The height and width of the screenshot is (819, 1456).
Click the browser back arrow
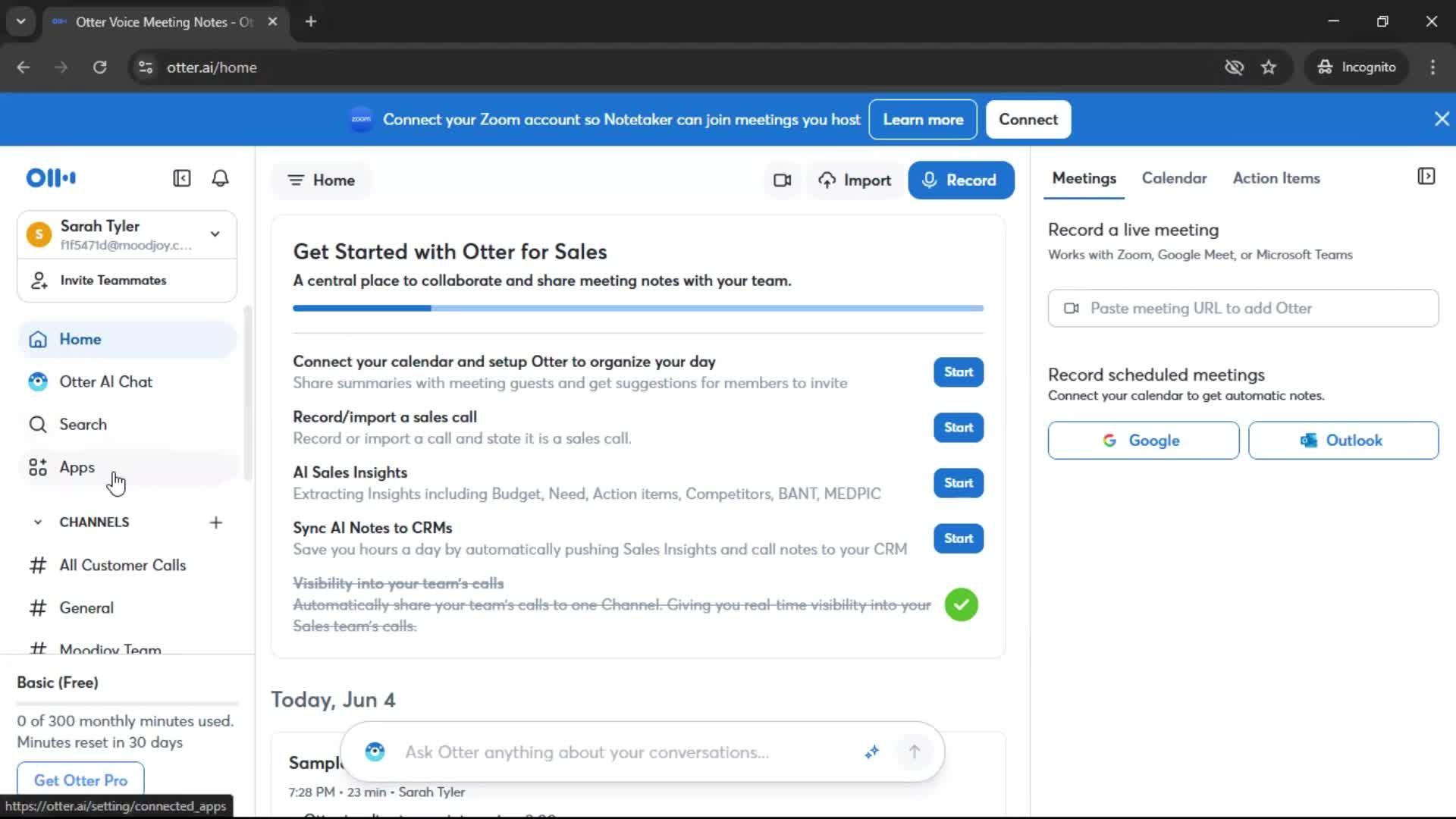tap(24, 67)
